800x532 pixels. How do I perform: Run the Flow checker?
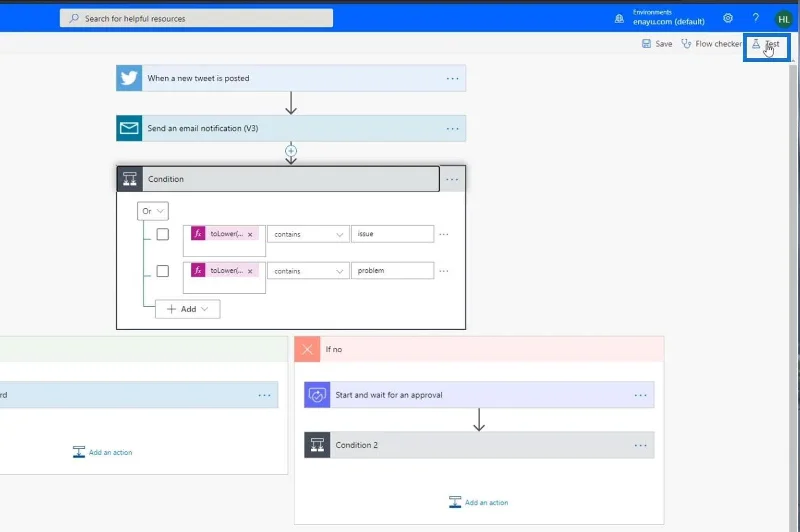711,44
